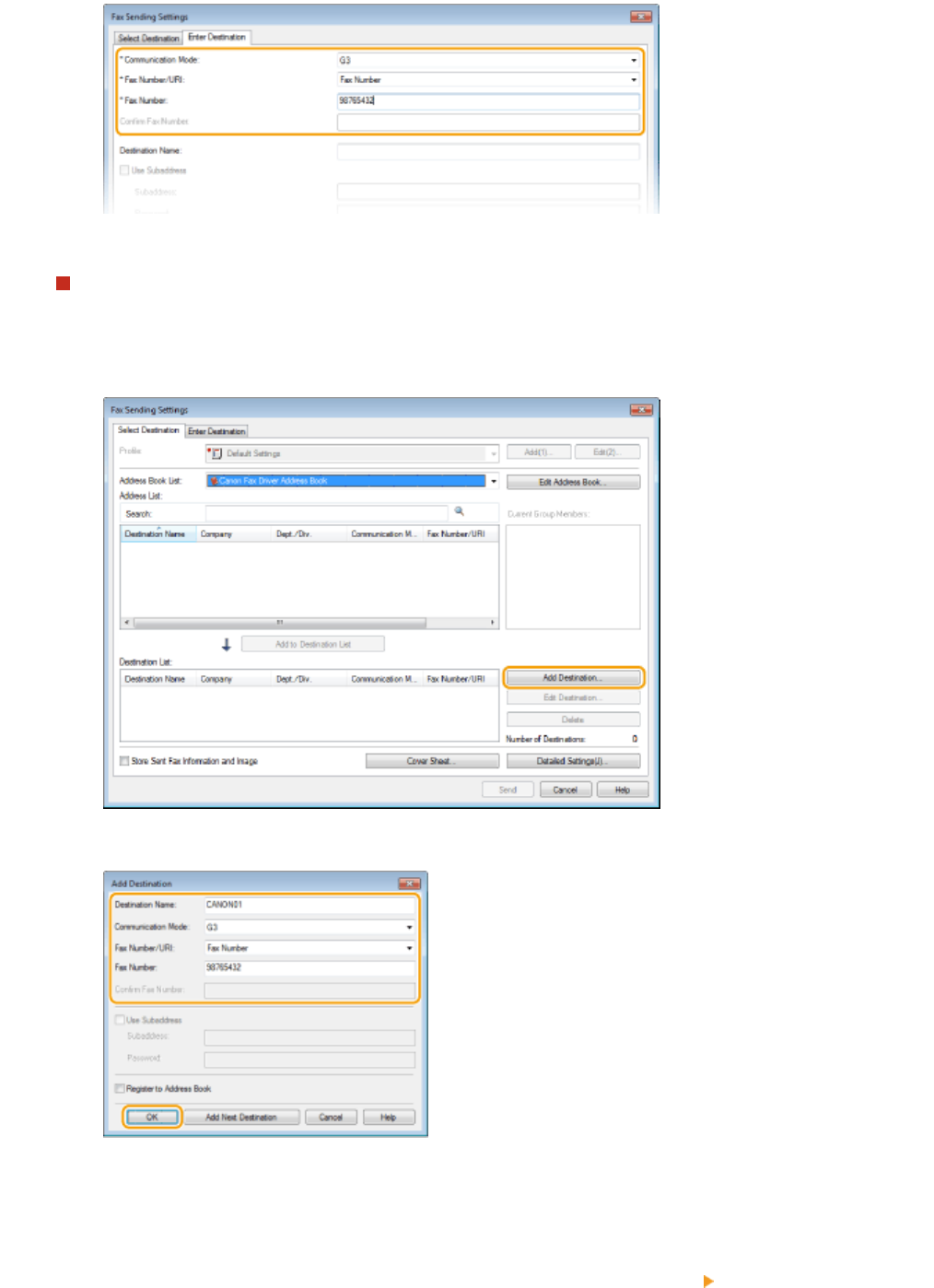Close the top Fax Sending Settings window
This screenshot has height=1288, width=934.
641,17
